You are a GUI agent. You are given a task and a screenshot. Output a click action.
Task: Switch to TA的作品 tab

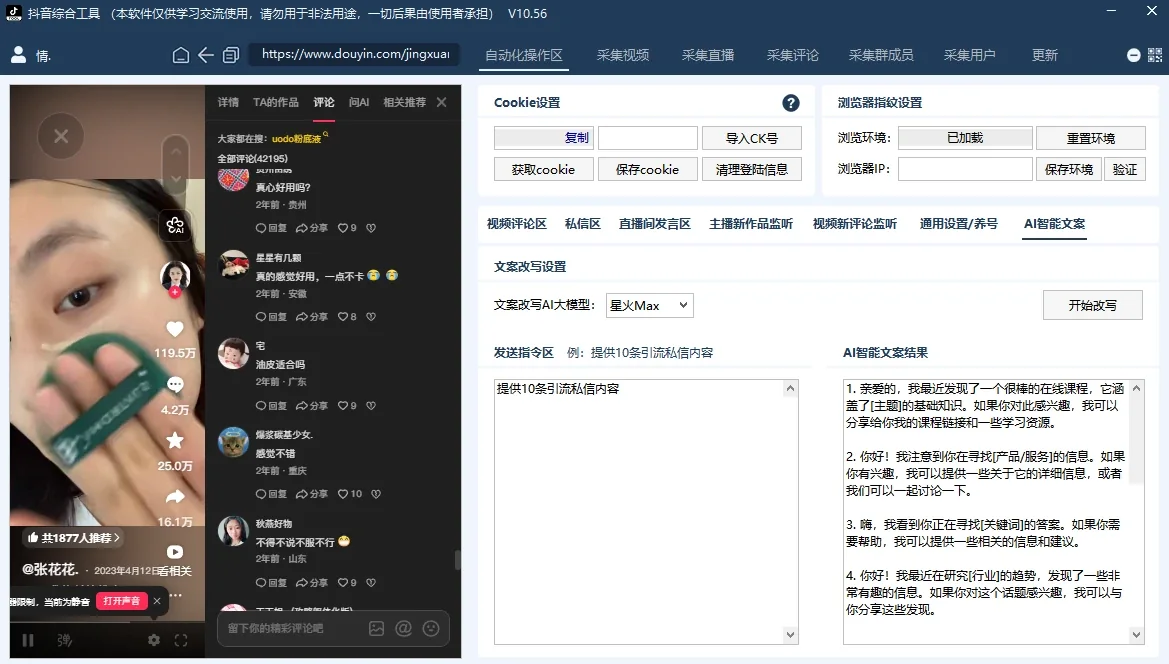coord(275,102)
